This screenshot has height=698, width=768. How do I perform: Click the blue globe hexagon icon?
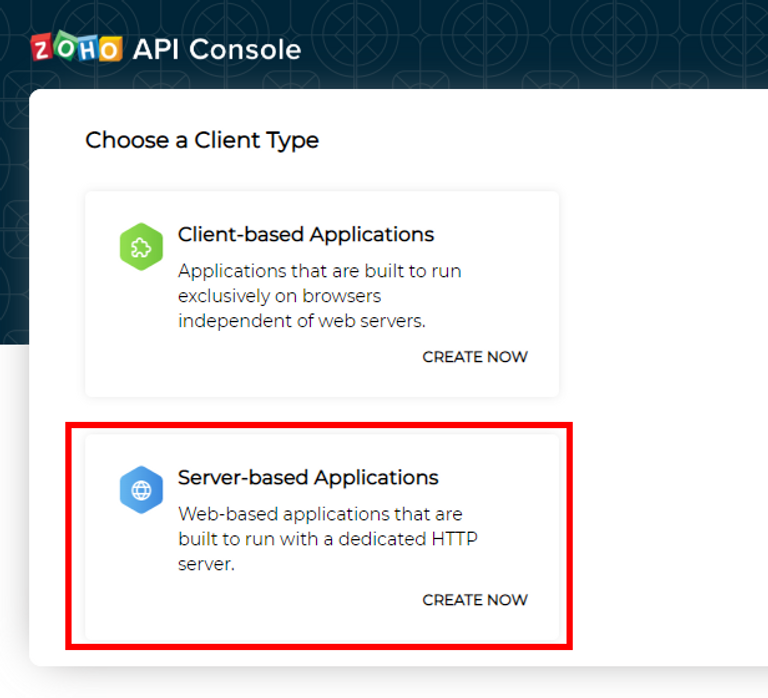tap(141, 490)
